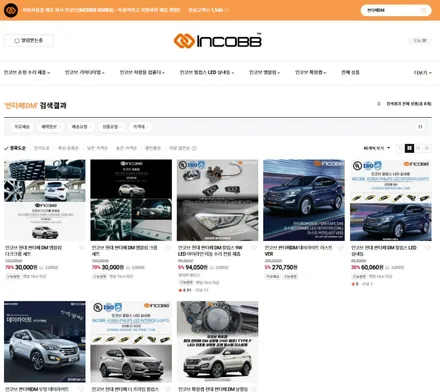Expand the 인코브 엠블럼 category menu
Screen dimensions: 440x392
tap(264, 72)
